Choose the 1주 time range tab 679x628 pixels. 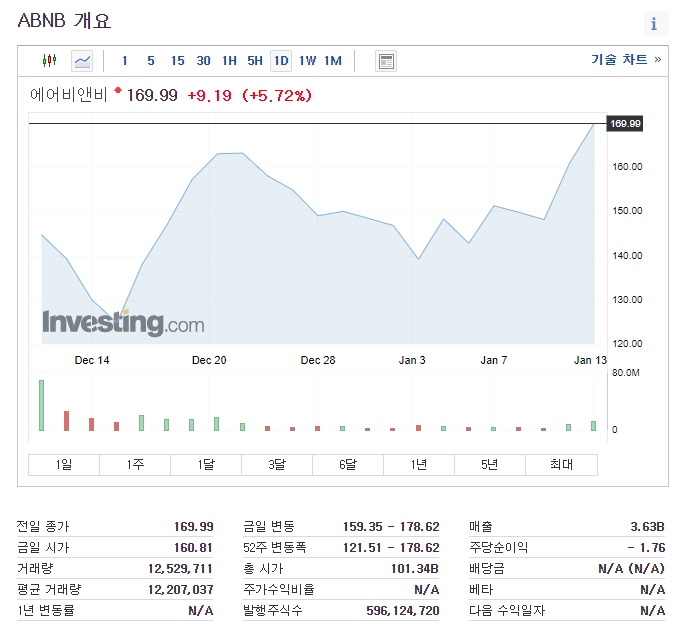(135, 465)
